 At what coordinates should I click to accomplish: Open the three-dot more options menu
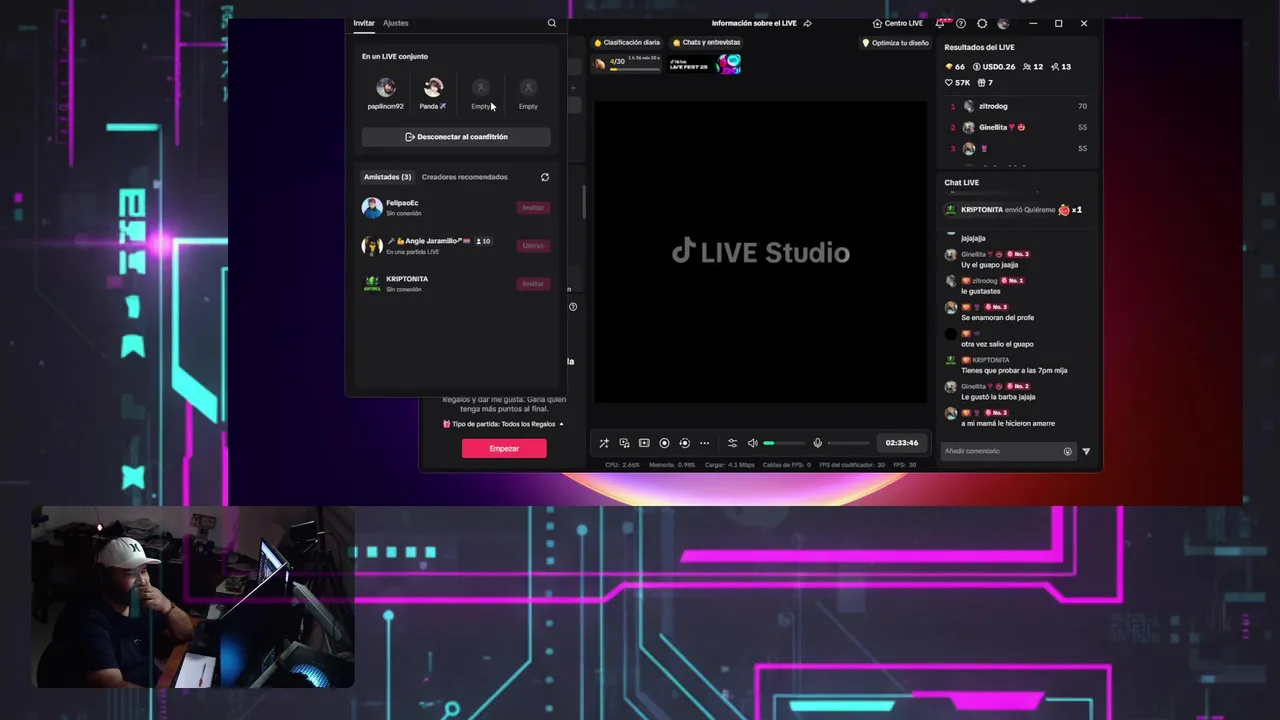(x=705, y=443)
